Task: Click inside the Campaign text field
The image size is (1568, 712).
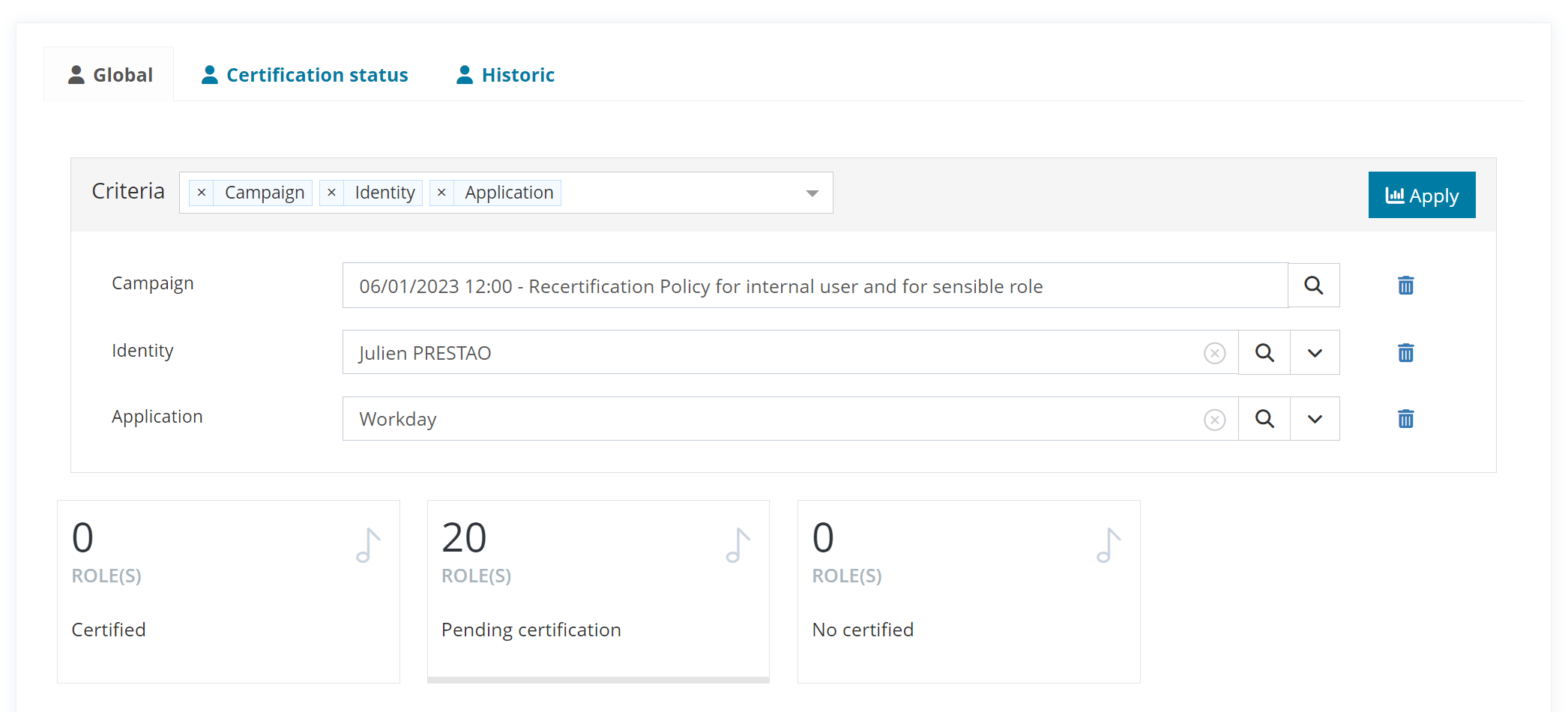Action: [814, 286]
